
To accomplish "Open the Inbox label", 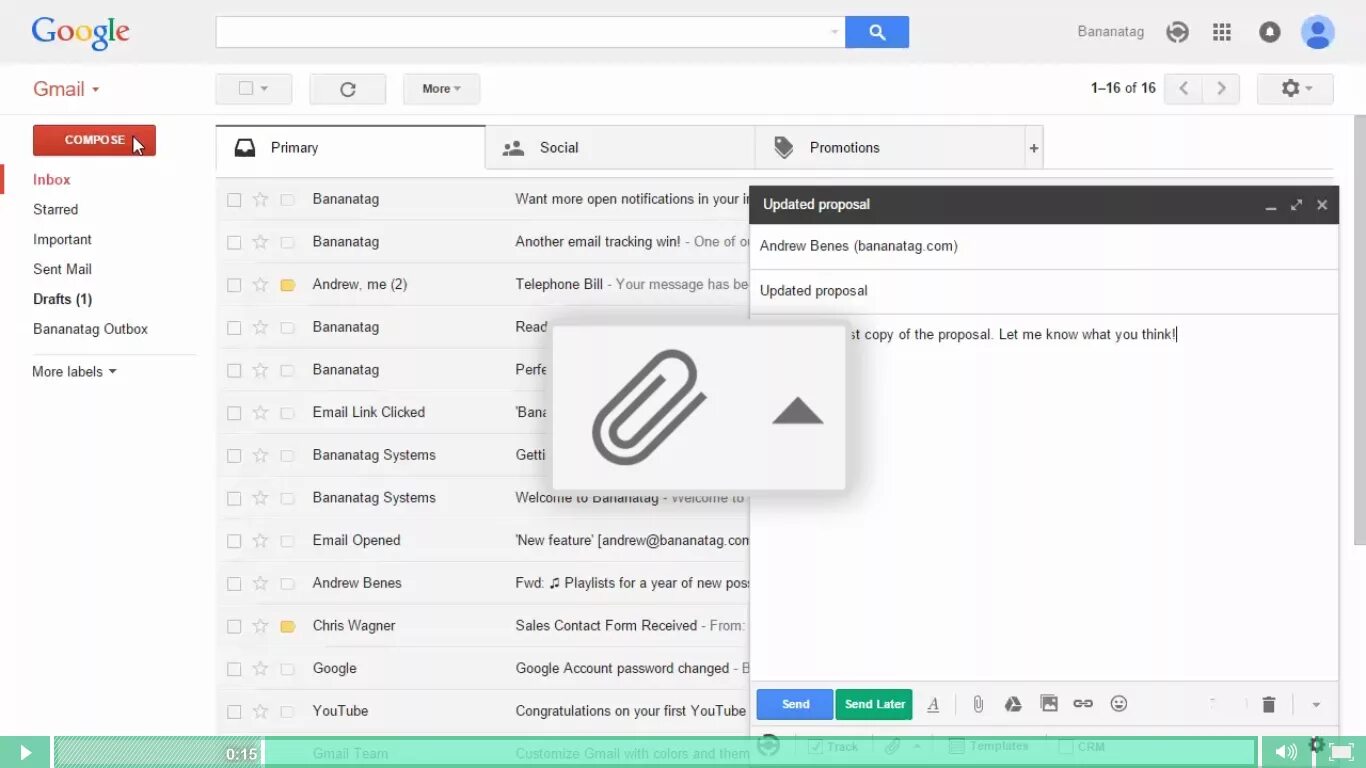I will [x=52, y=180].
